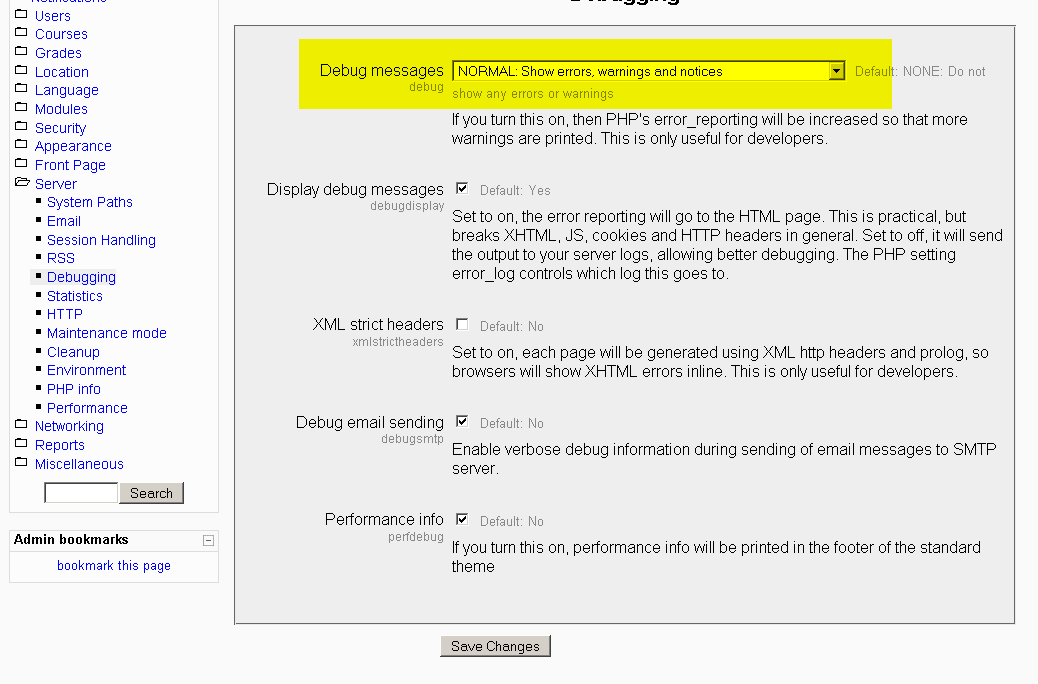Click the folder icon beside Modules
The height and width of the screenshot is (684, 1038).
coord(21,107)
